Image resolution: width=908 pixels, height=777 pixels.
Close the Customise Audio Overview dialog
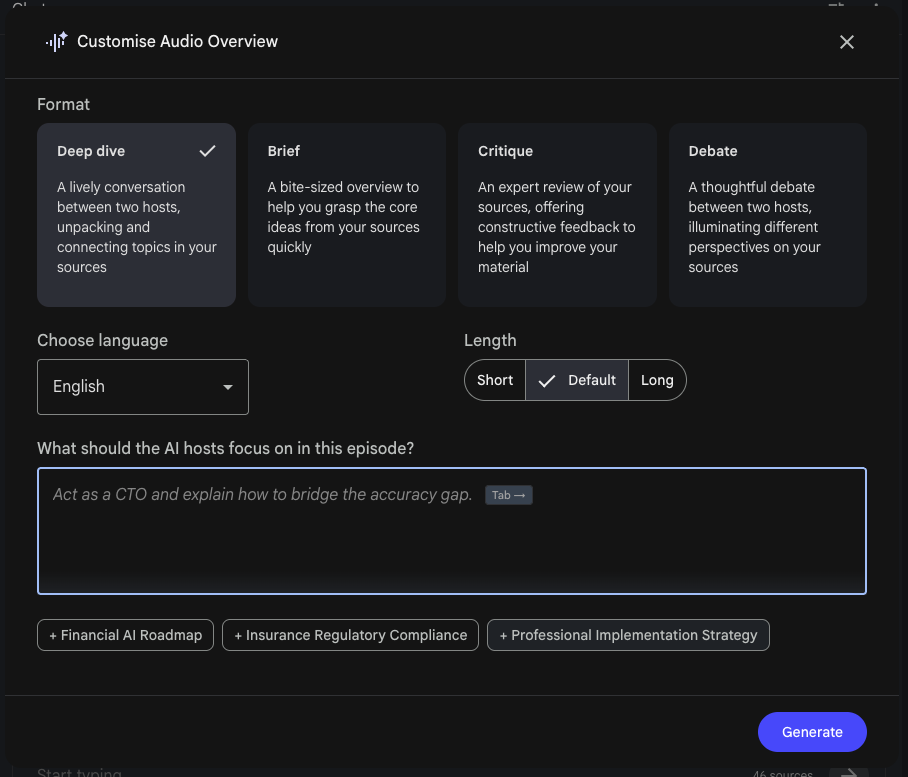[x=847, y=42]
